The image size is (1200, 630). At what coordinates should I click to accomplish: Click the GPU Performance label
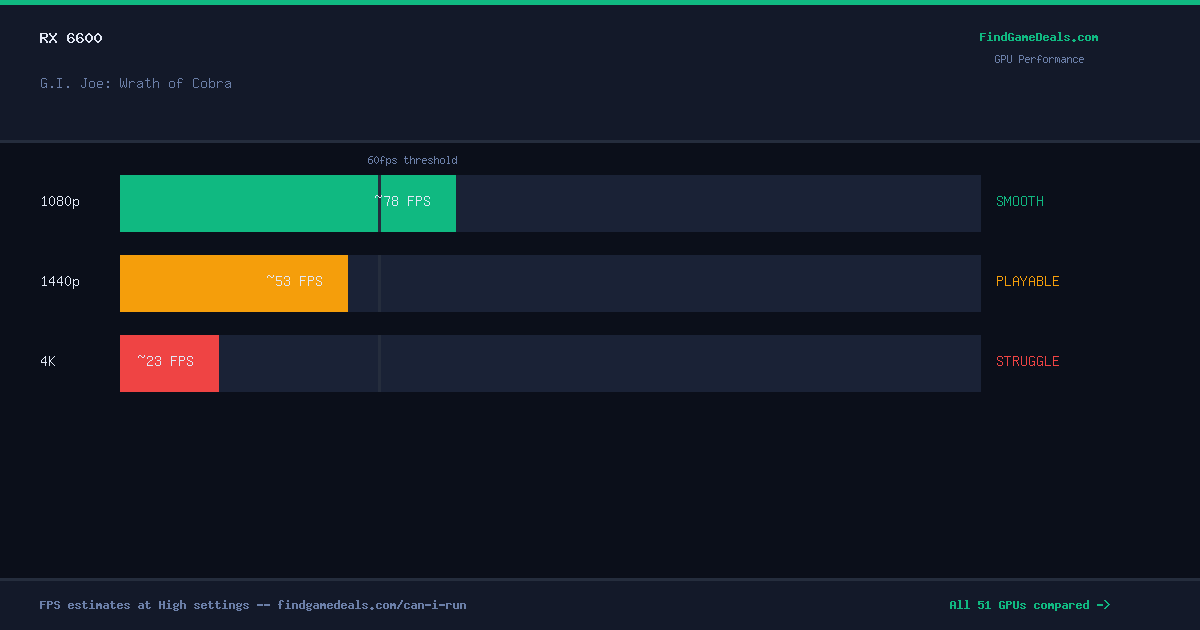click(1039, 59)
